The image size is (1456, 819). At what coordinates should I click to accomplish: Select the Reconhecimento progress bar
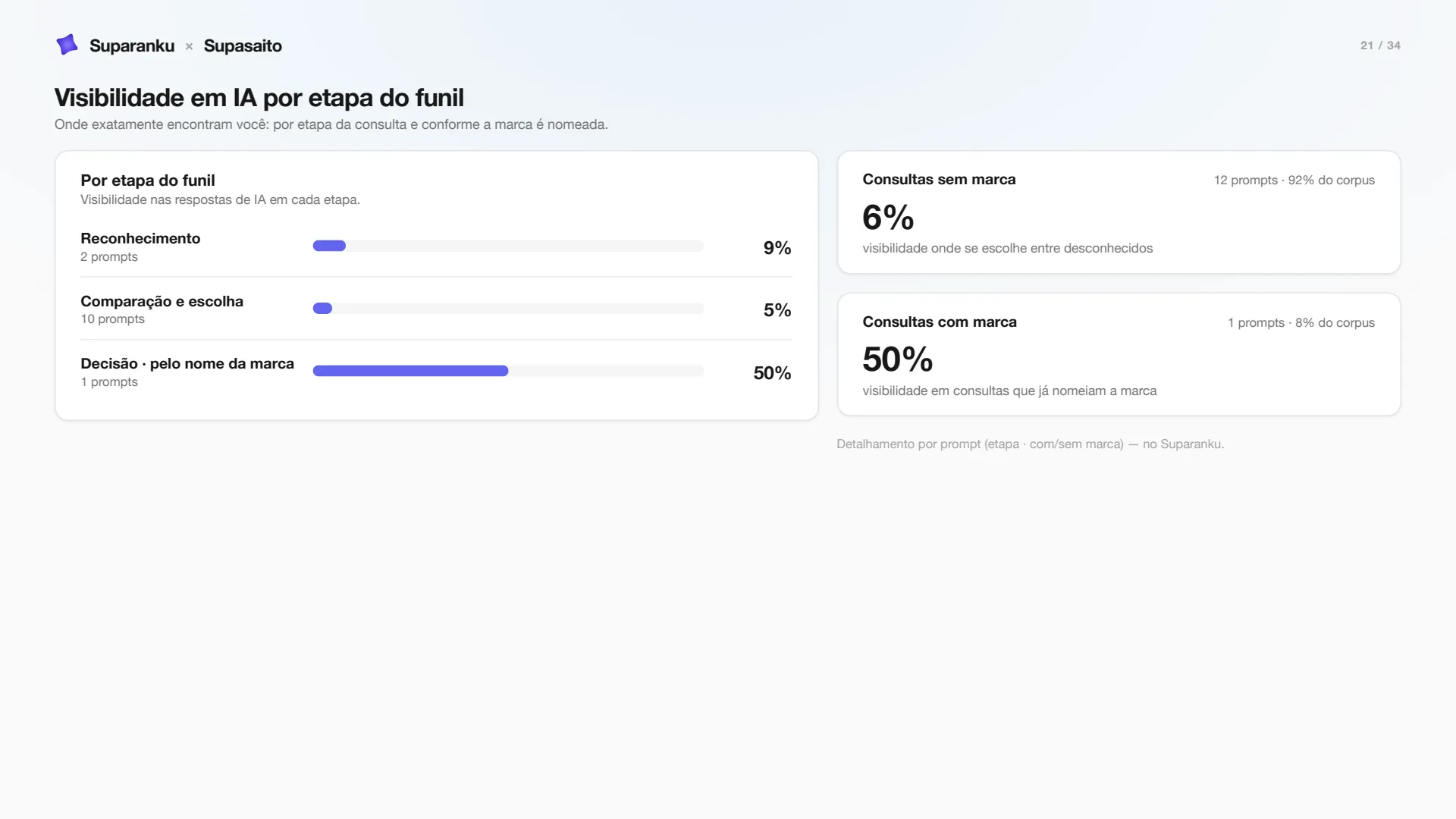(508, 246)
